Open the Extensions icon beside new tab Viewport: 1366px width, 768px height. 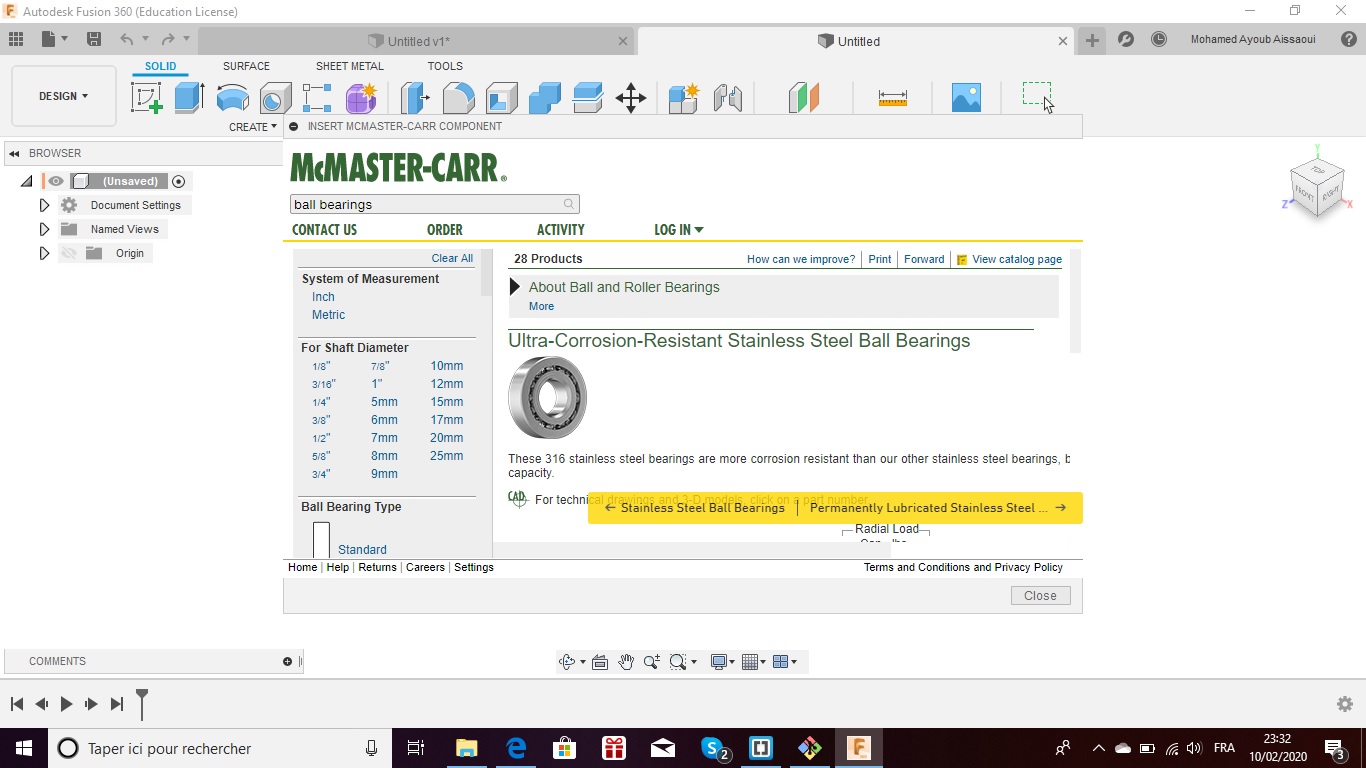1126,40
